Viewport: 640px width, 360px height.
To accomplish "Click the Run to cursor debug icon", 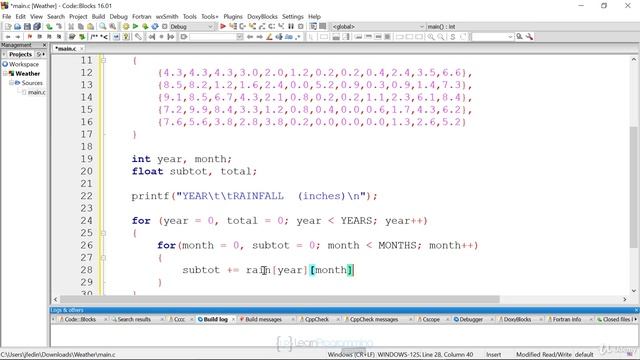I will pyautogui.click(x=233, y=27).
